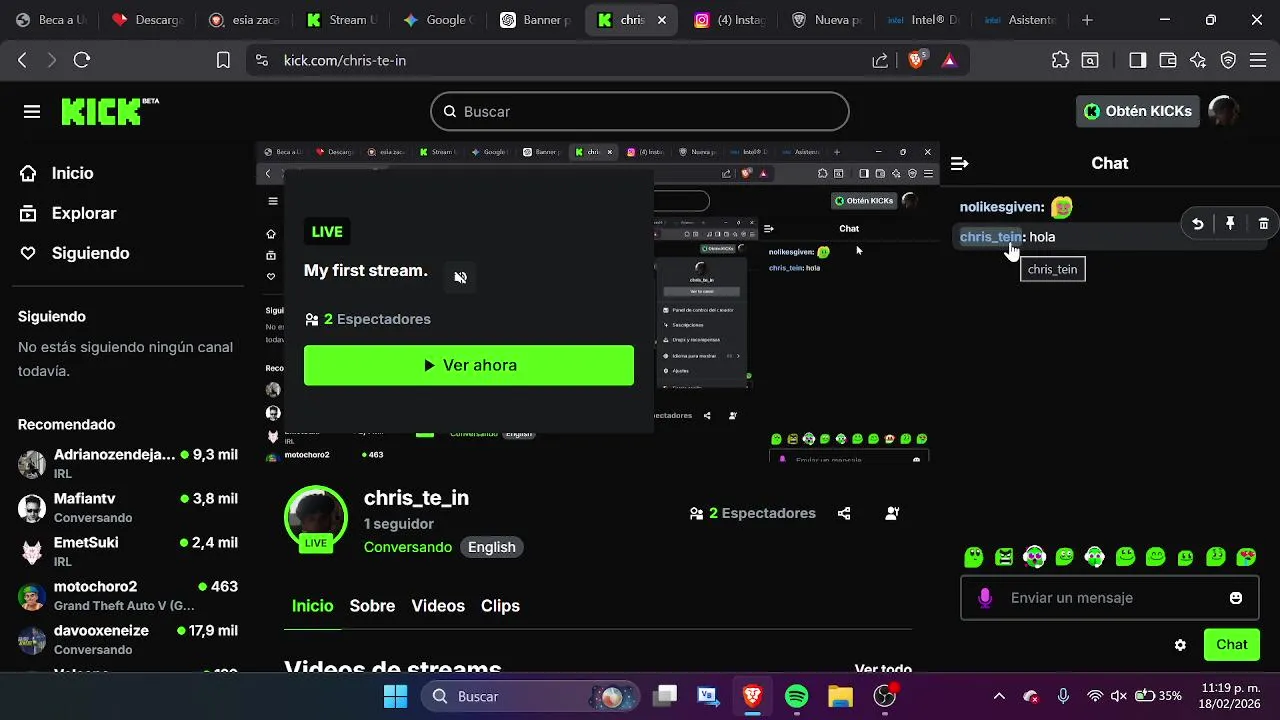Open Adrianozendeja recommended channel

(x=128, y=463)
